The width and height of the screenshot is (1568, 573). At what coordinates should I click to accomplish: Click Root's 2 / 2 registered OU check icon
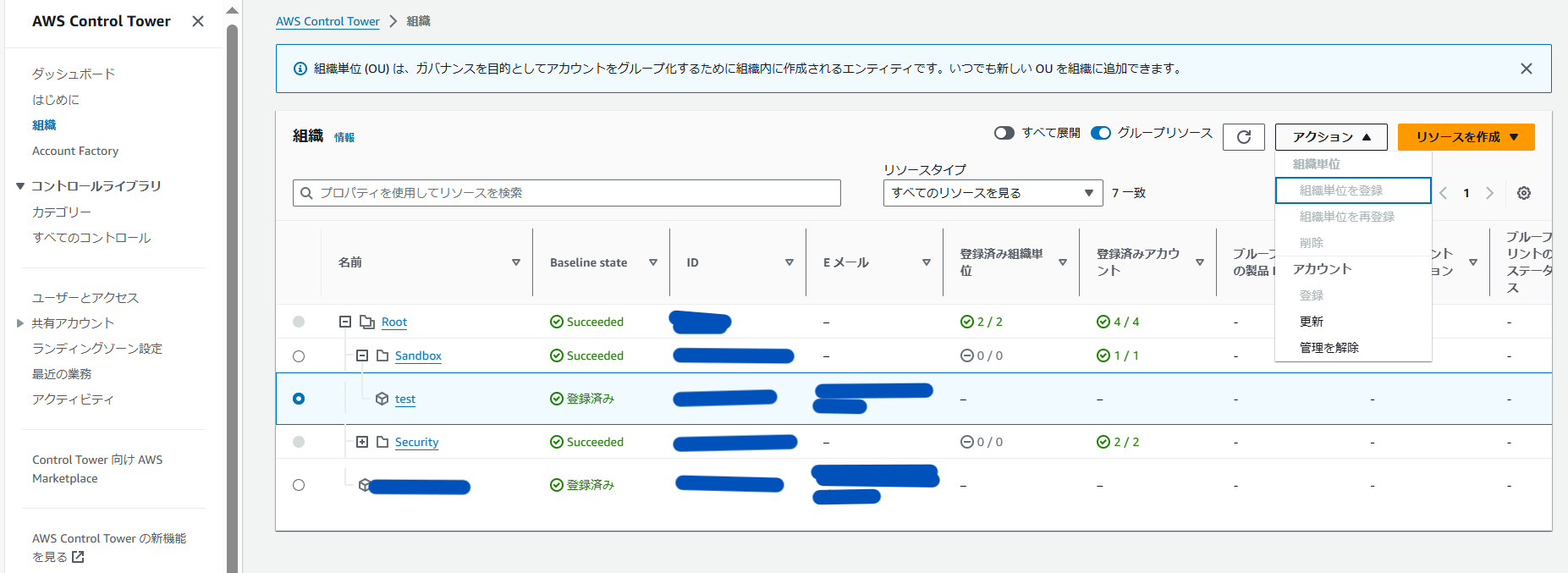pos(967,322)
